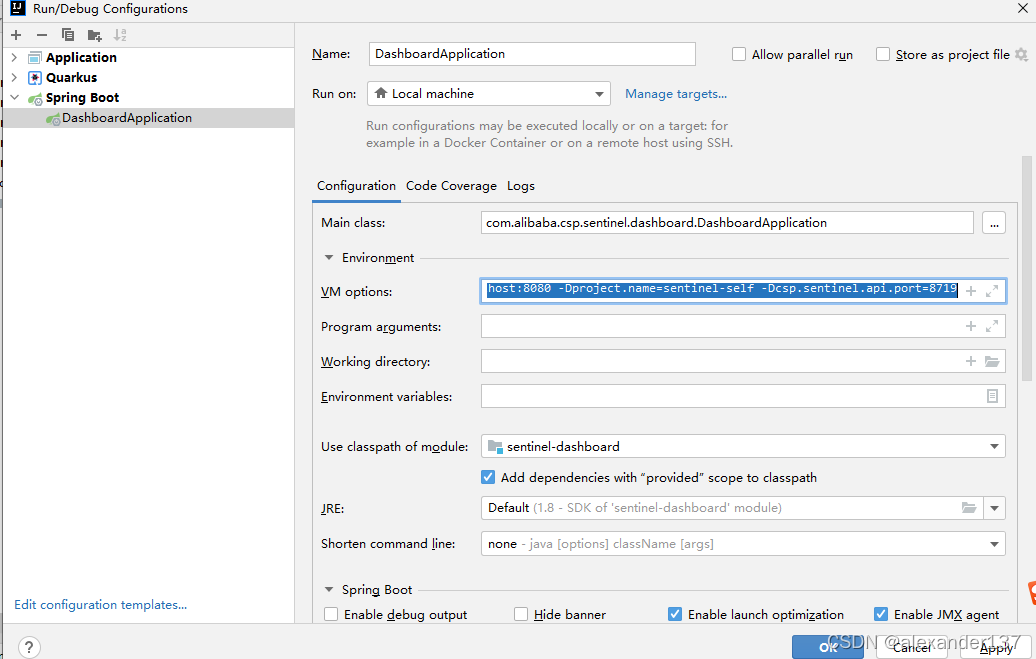Sort configurations alphabetically
1036x659 pixels.
click(x=120, y=35)
